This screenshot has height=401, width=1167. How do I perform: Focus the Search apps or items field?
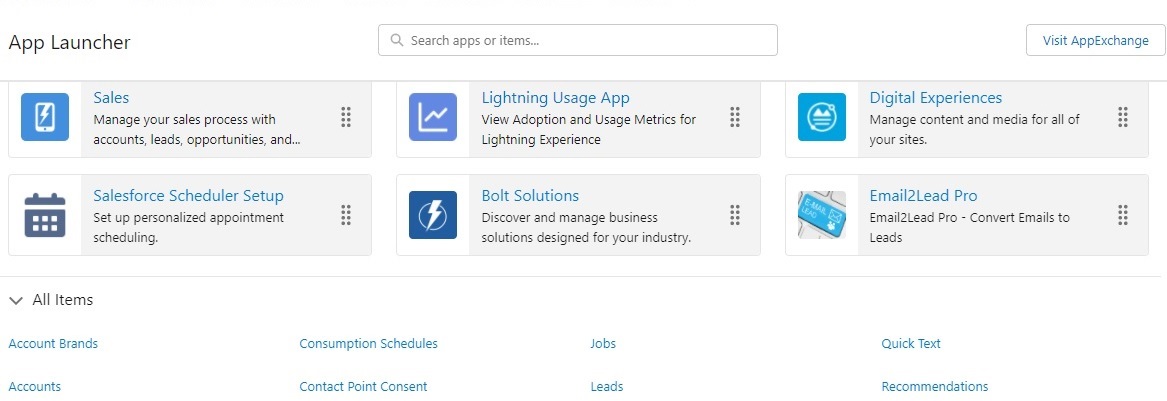tap(578, 40)
